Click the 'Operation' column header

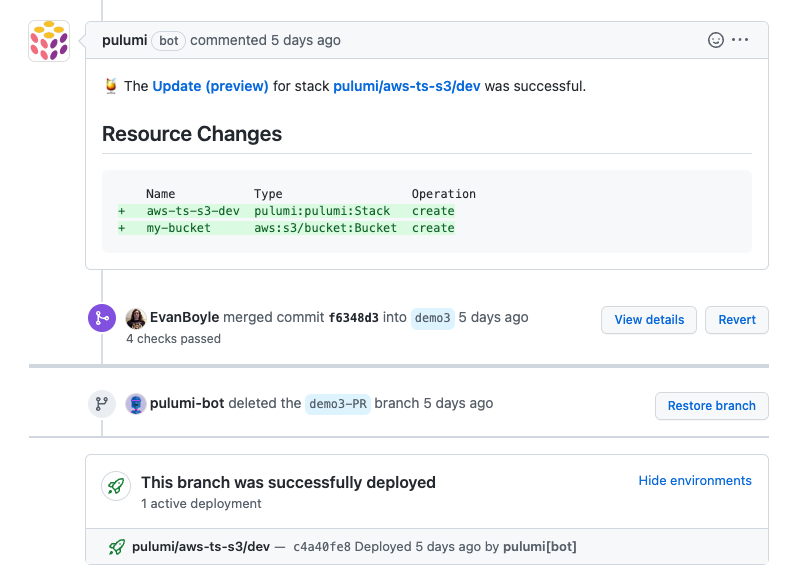(443, 194)
